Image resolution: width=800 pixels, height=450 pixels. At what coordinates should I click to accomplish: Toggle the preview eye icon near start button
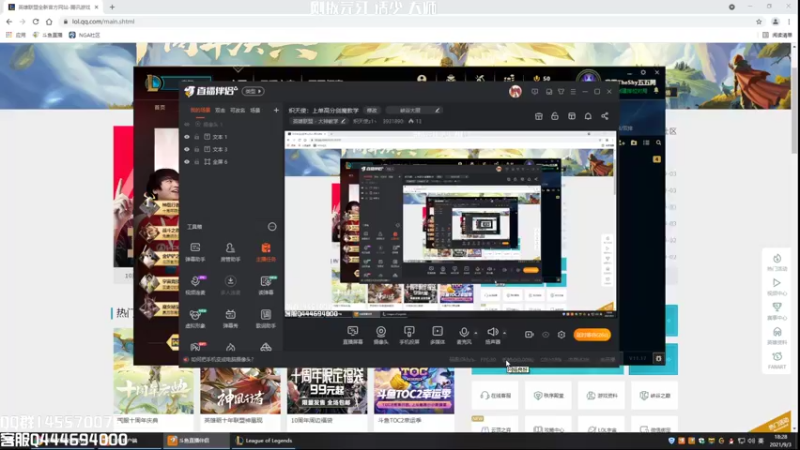(x=545, y=335)
